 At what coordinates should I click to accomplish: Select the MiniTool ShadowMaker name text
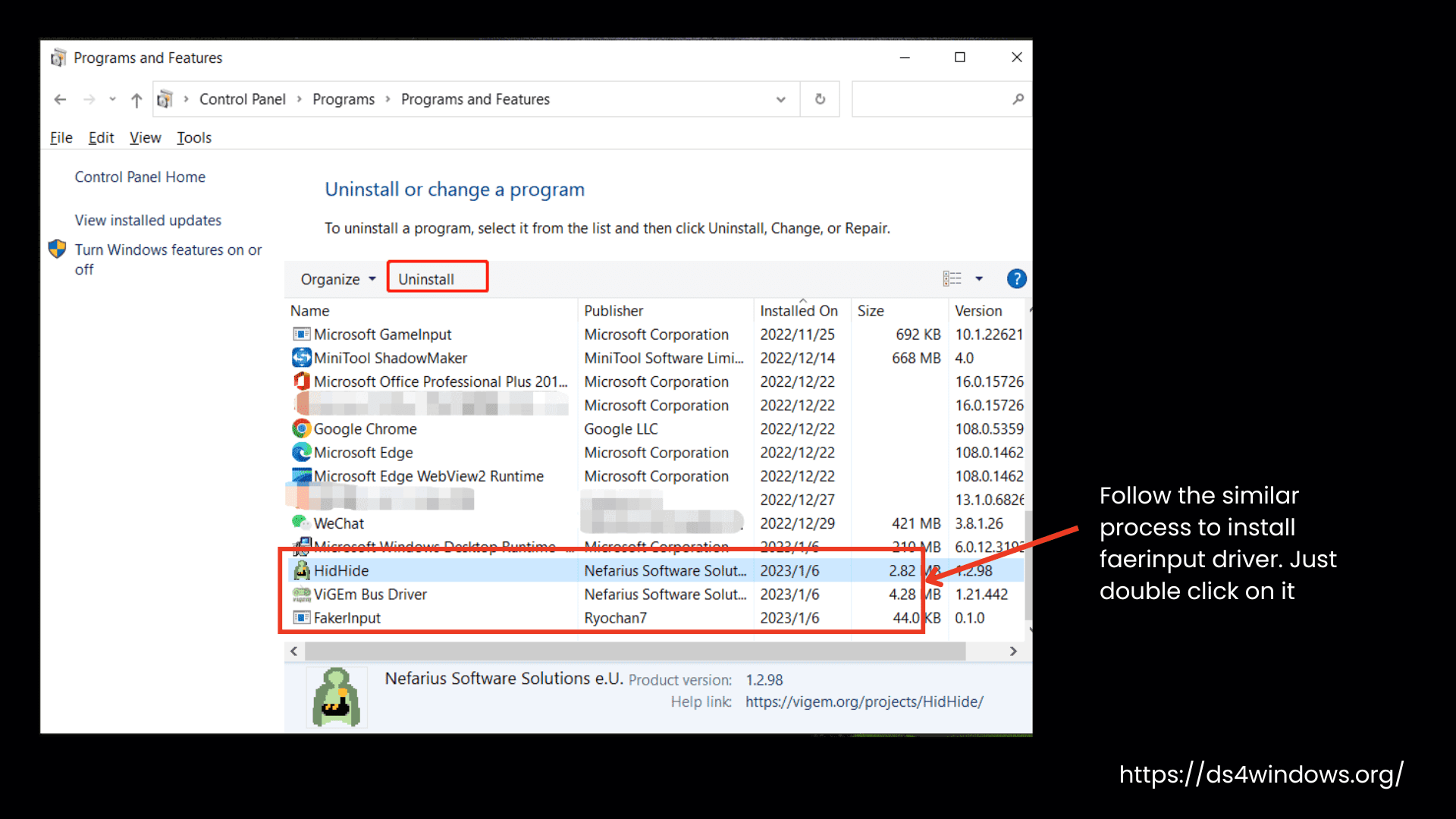[391, 358]
